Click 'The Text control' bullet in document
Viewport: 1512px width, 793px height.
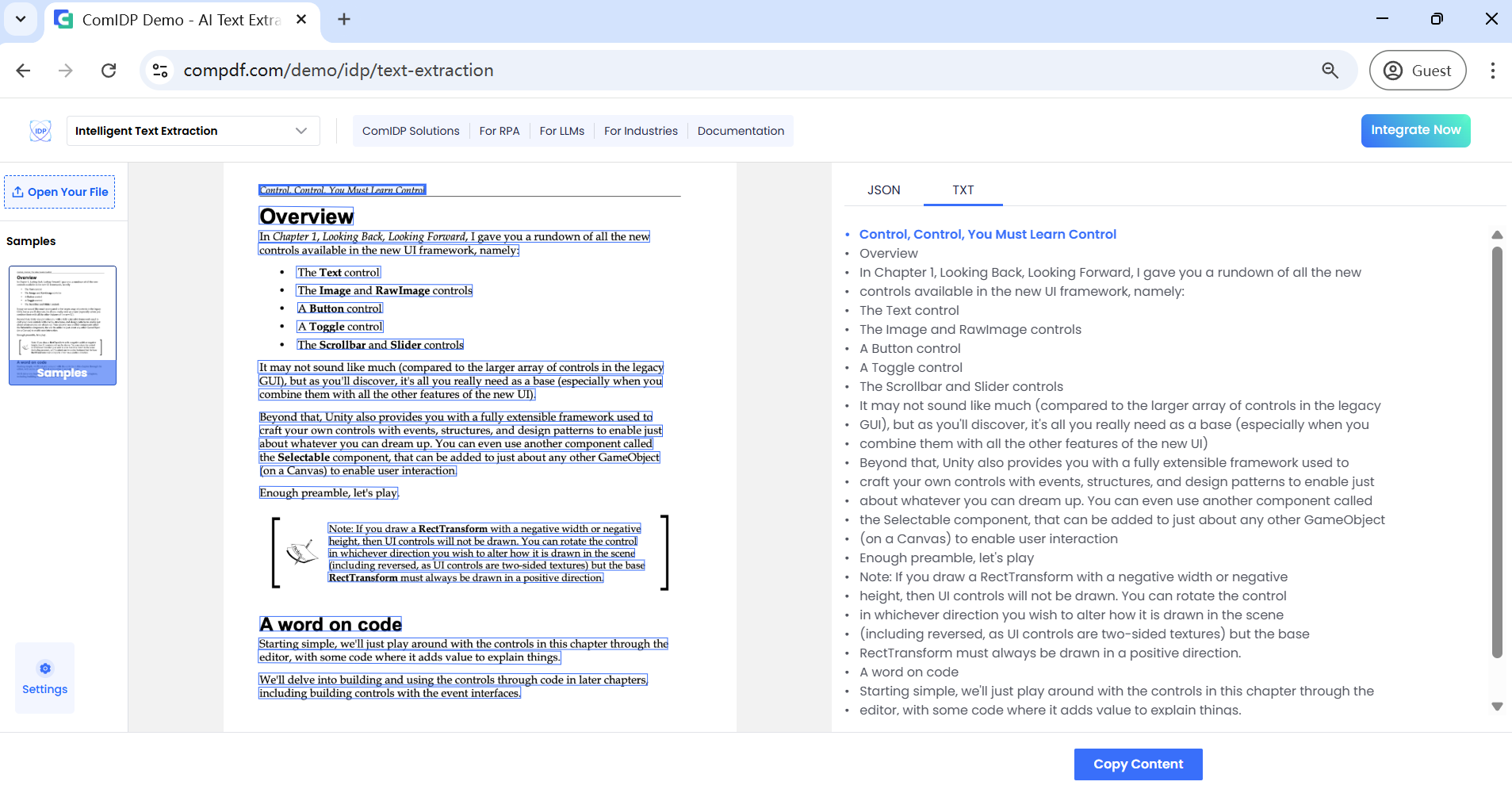(339, 272)
